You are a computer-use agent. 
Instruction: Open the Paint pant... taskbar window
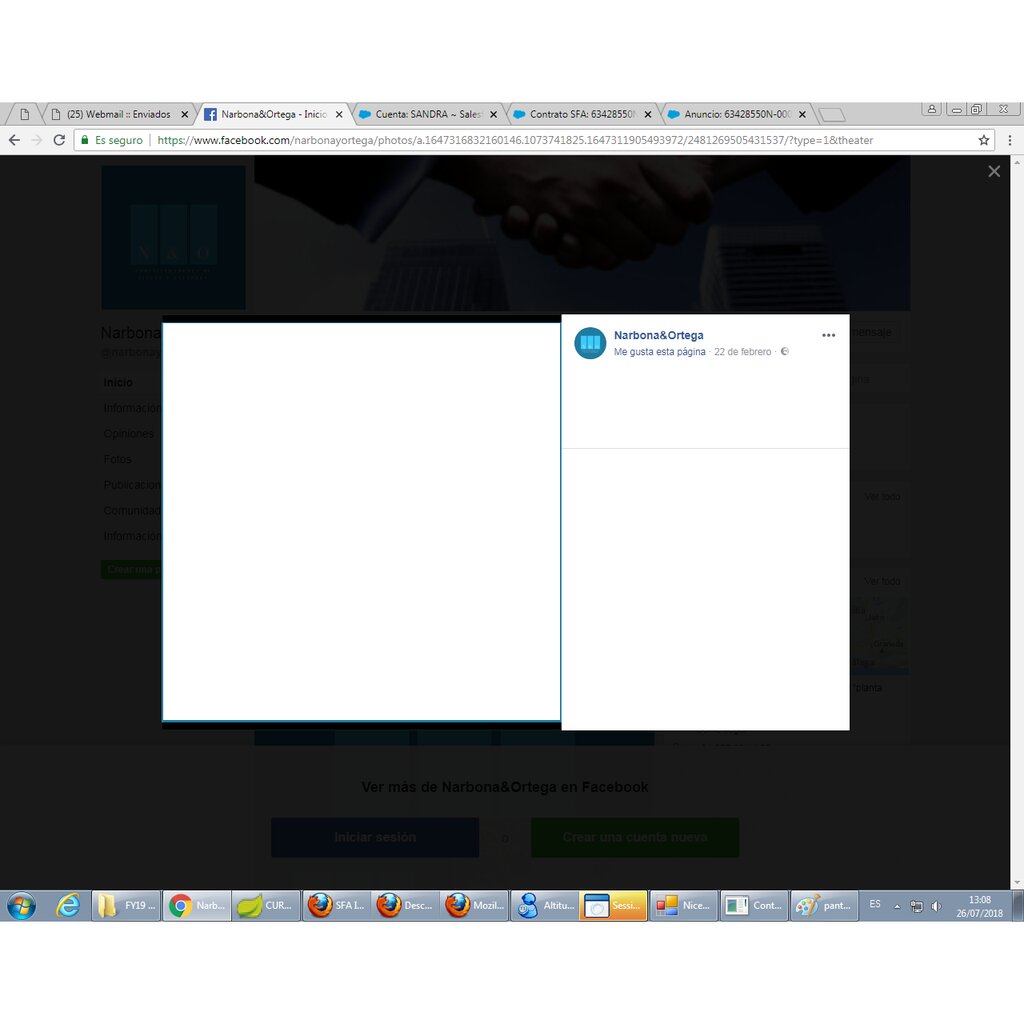pos(824,906)
